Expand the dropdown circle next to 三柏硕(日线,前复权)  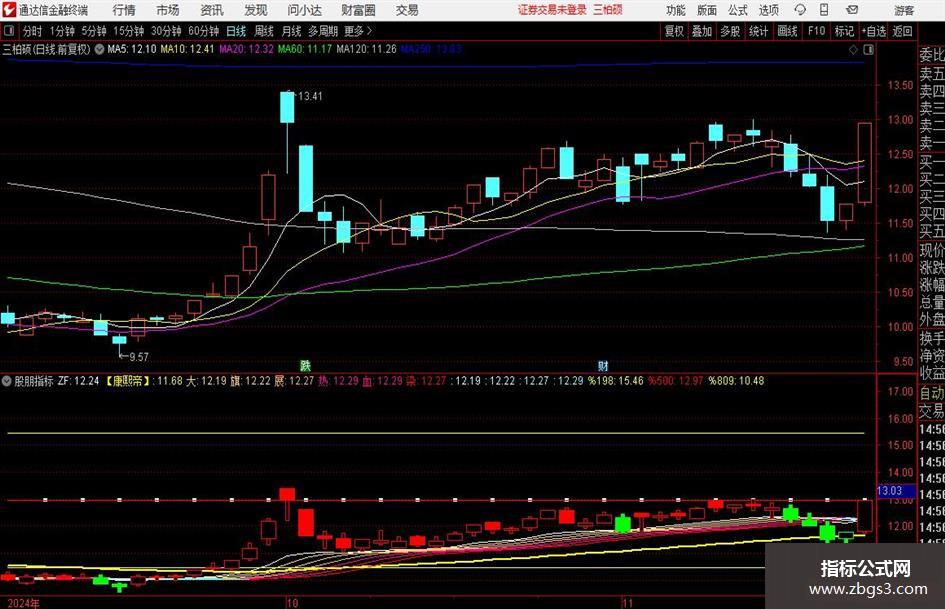99,49
